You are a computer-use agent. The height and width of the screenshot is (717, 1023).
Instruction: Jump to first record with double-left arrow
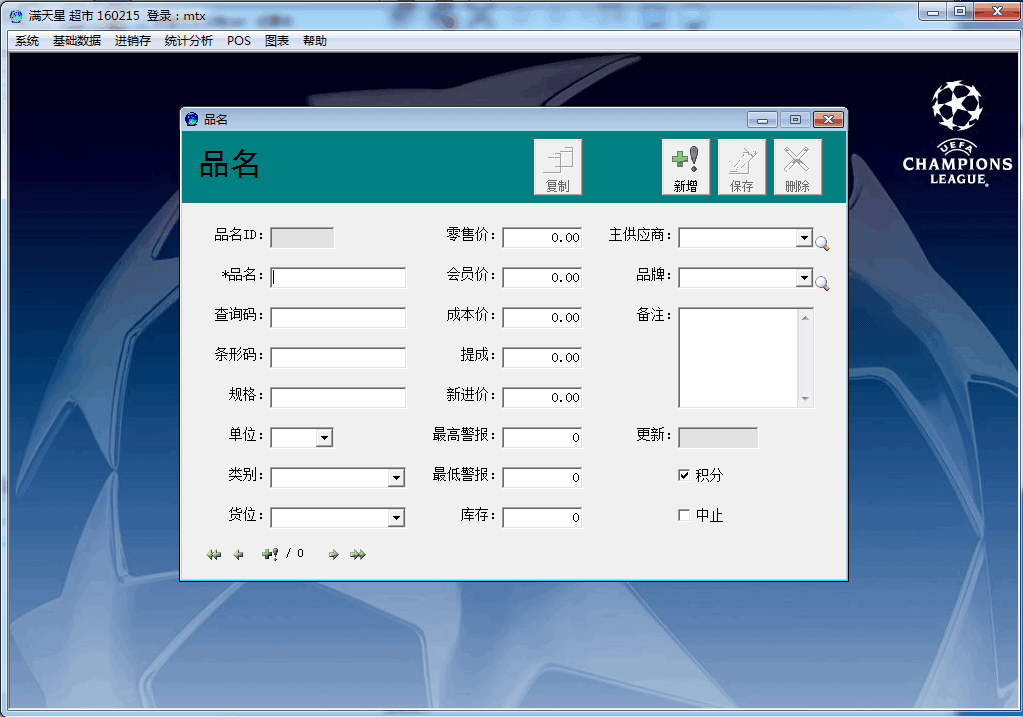pos(213,554)
